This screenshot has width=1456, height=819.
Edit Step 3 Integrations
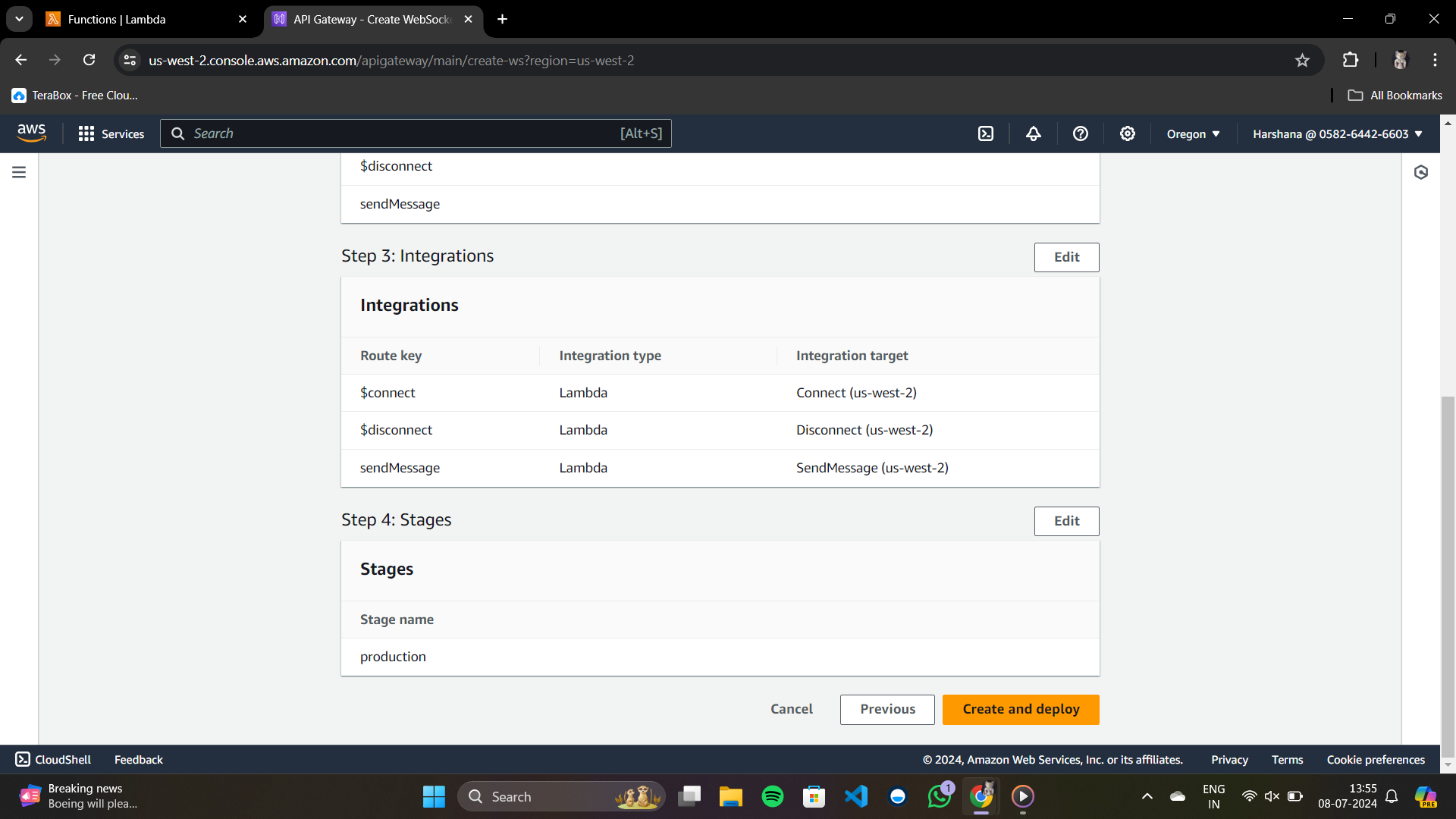[x=1065, y=257]
